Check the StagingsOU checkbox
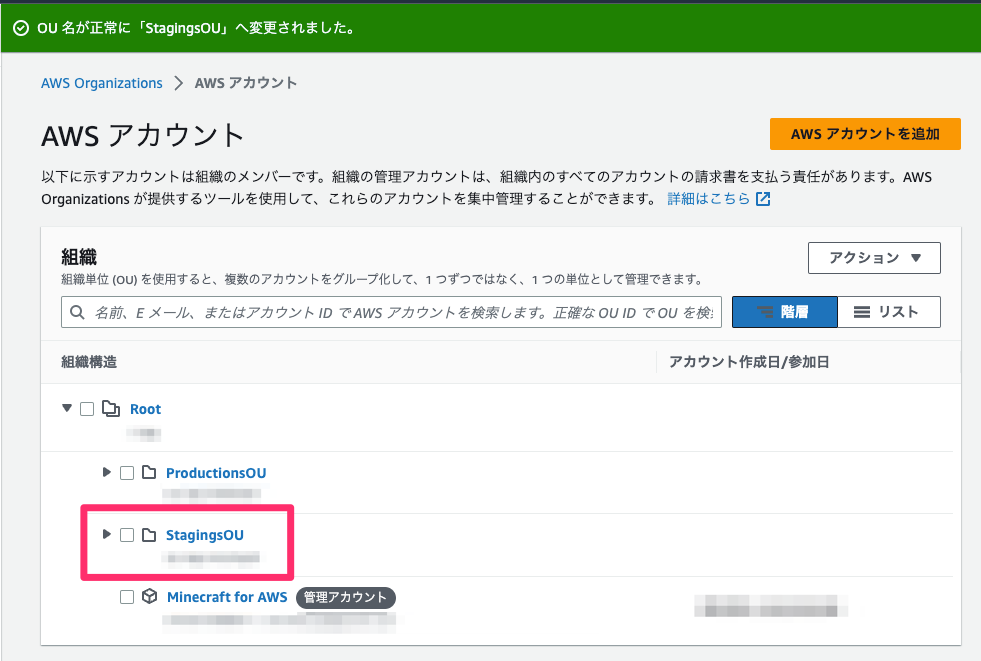This screenshot has height=661, width=981. [x=127, y=535]
